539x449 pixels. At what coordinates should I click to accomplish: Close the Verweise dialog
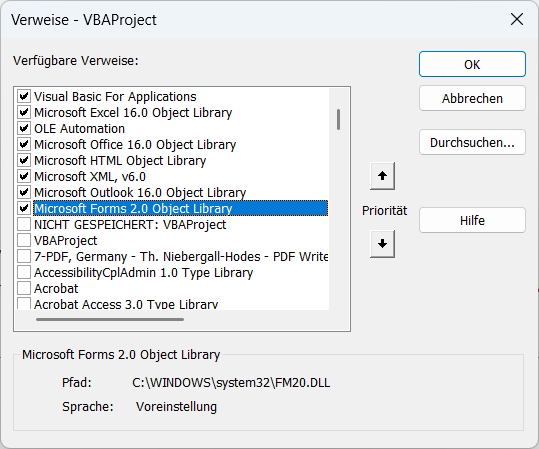(x=517, y=20)
